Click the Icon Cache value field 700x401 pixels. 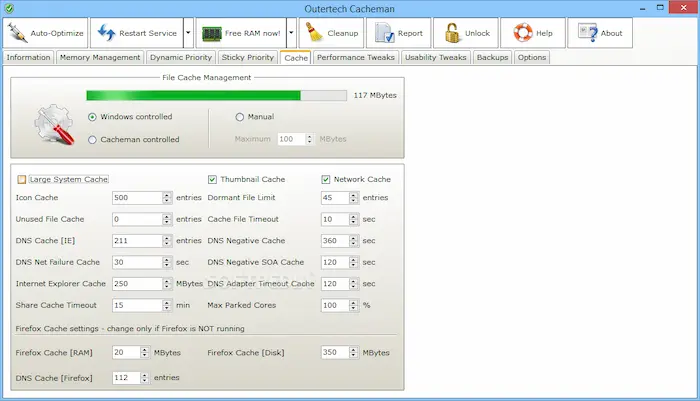(x=137, y=198)
